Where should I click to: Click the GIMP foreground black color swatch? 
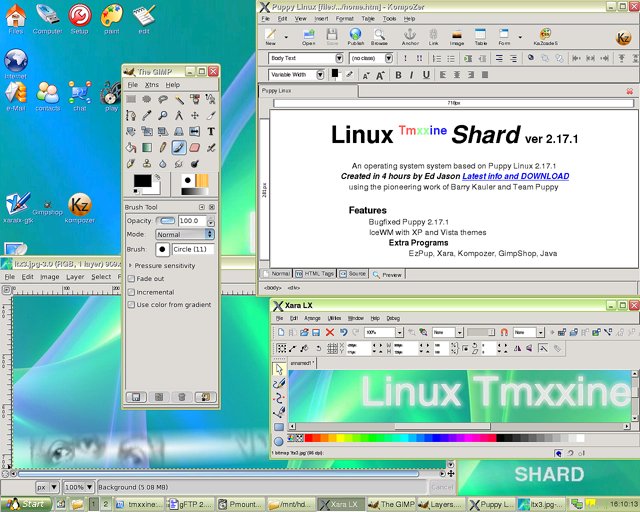142,181
